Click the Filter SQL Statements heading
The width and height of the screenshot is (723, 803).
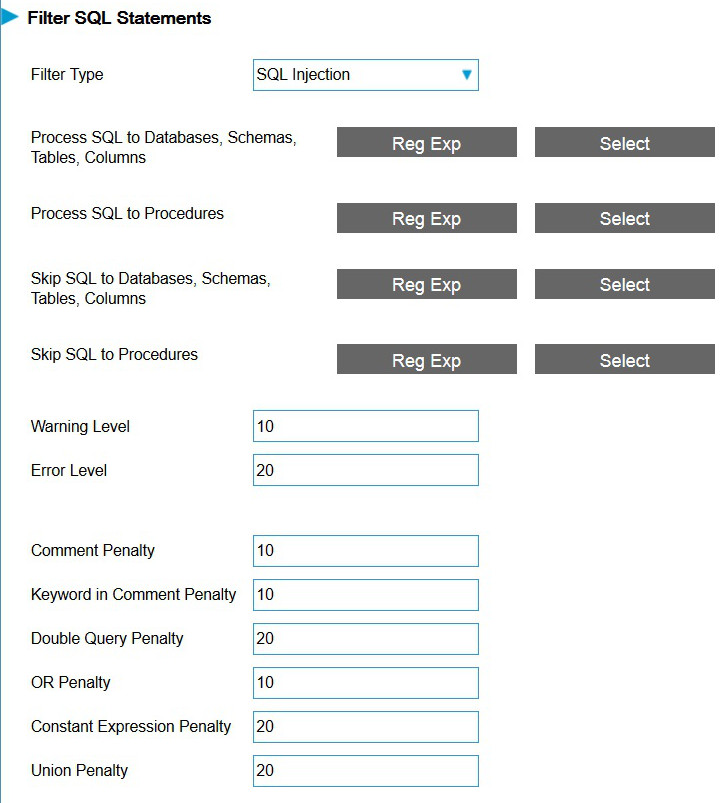coord(119,18)
